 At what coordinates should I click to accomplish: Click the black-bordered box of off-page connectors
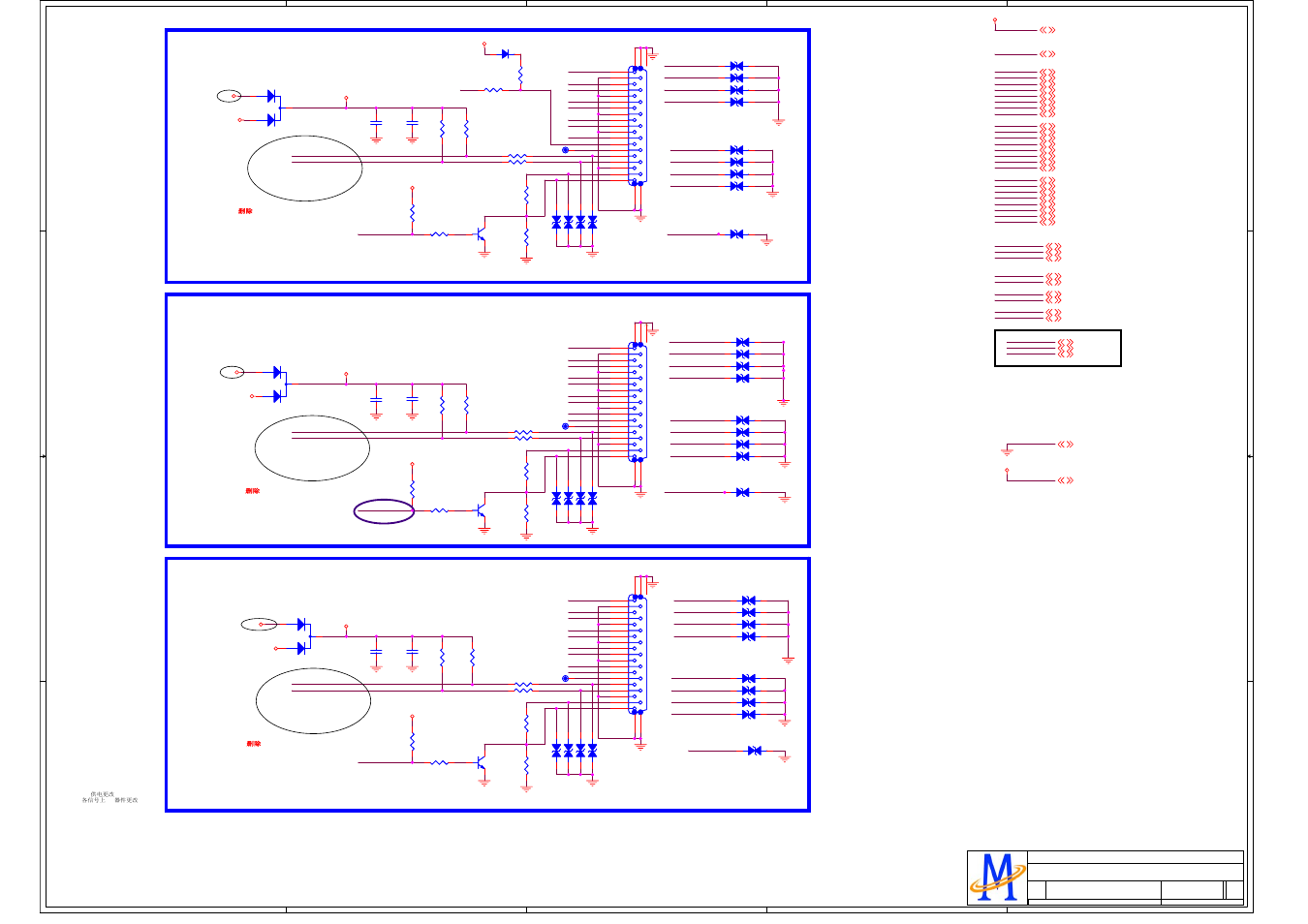pos(1058,349)
